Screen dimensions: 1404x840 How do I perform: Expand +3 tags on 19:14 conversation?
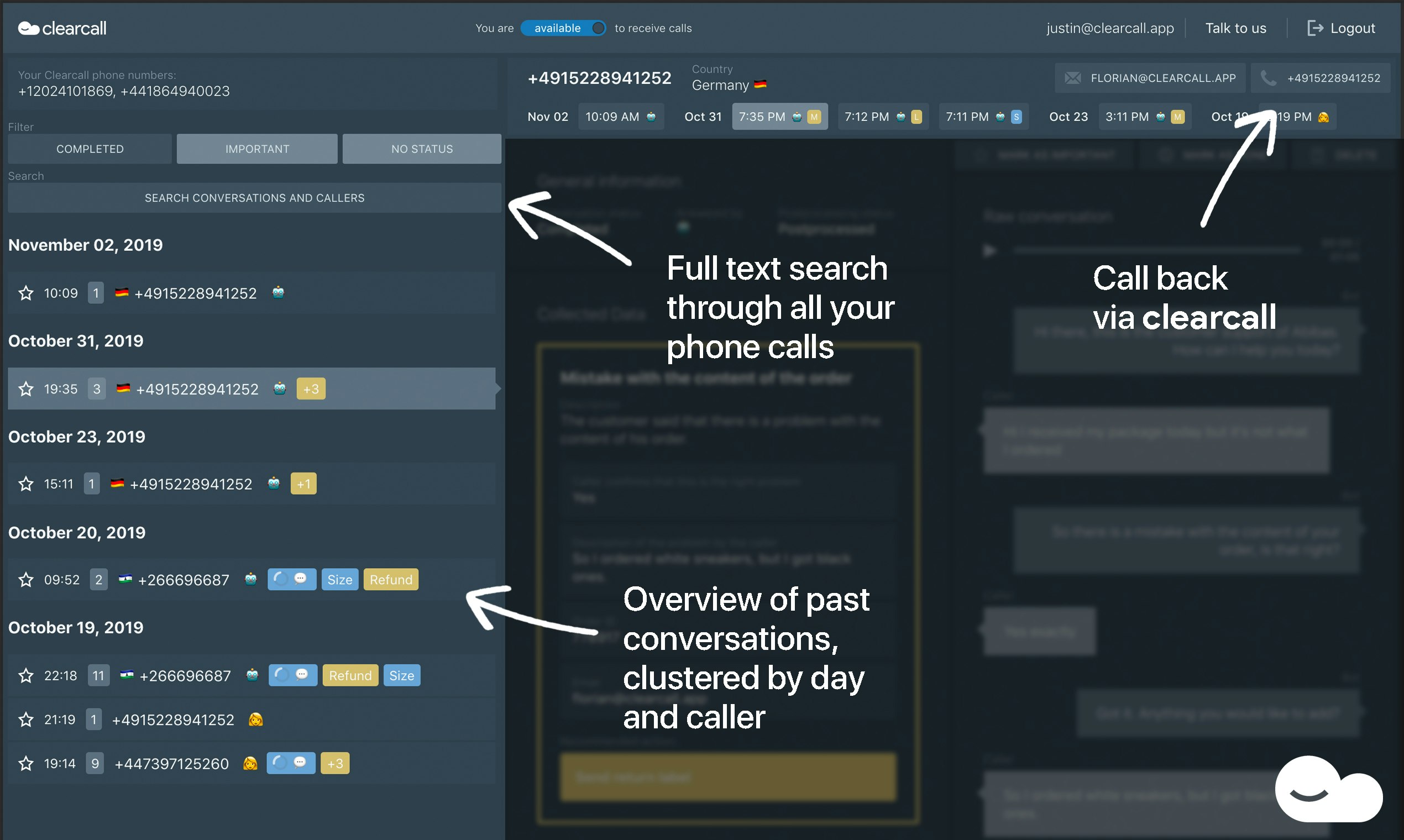[x=334, y=764]
